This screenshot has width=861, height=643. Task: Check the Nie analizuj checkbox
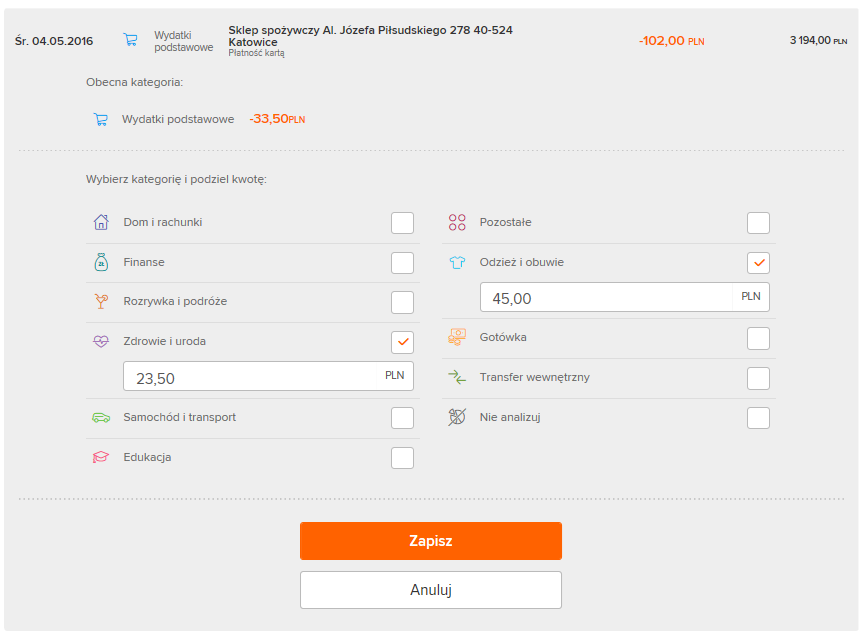click(759, 418)
